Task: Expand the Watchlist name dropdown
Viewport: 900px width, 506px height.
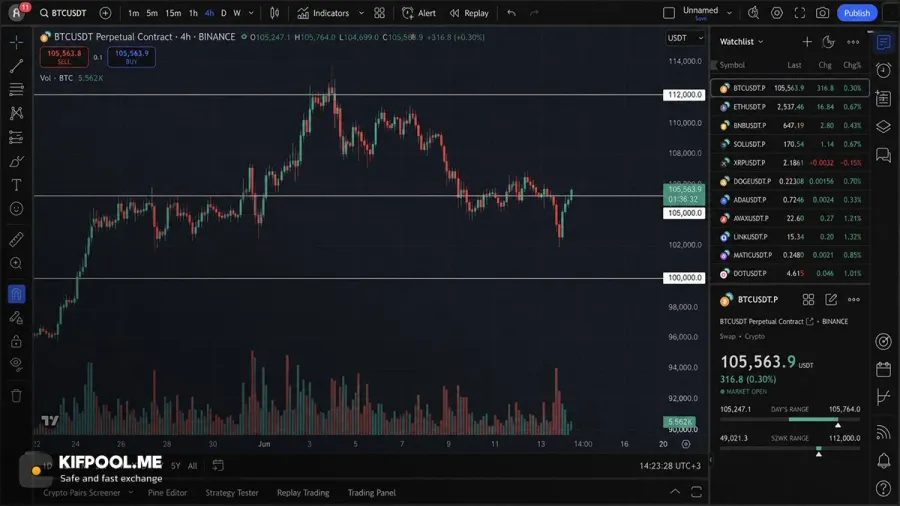Action: click(x=742, y=41)
